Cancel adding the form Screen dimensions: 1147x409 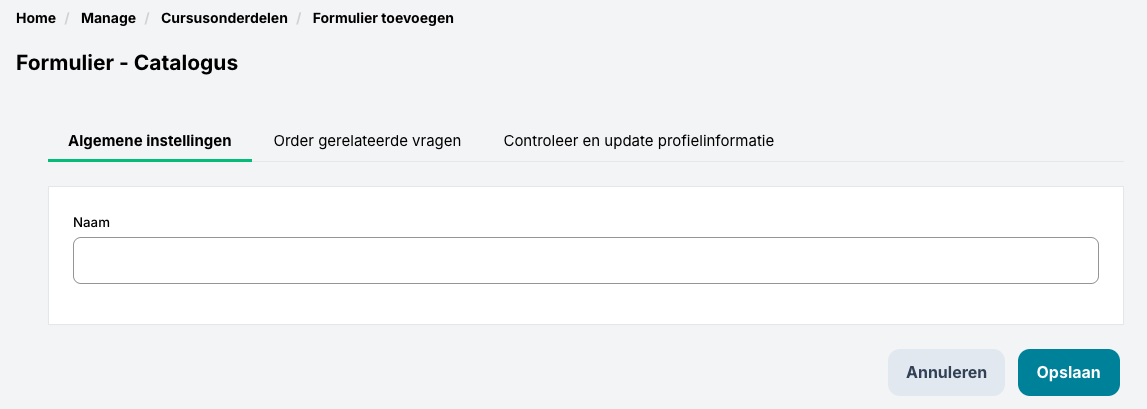(x=946, y=372)
